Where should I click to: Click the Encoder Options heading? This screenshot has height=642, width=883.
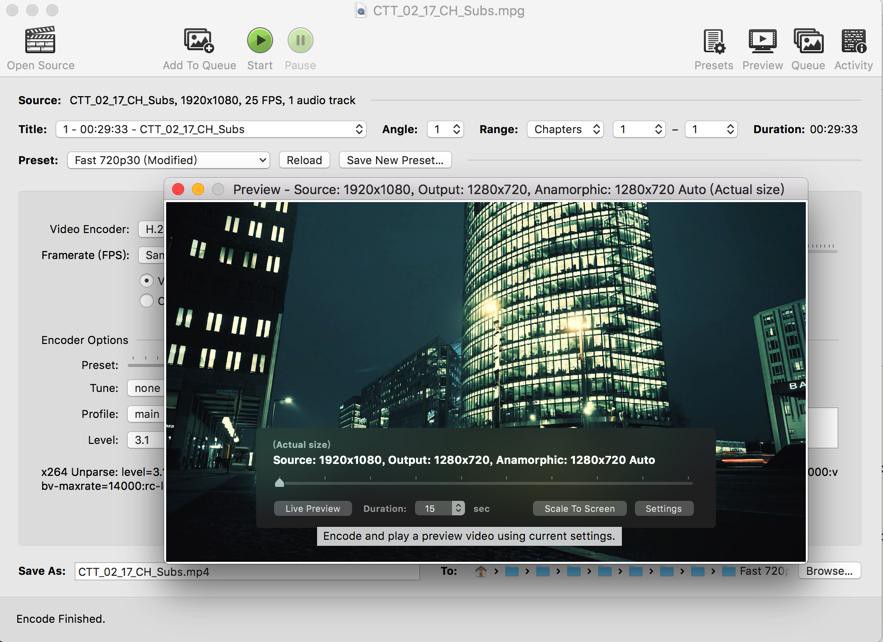pyautogui.click(x=84, y=340)
